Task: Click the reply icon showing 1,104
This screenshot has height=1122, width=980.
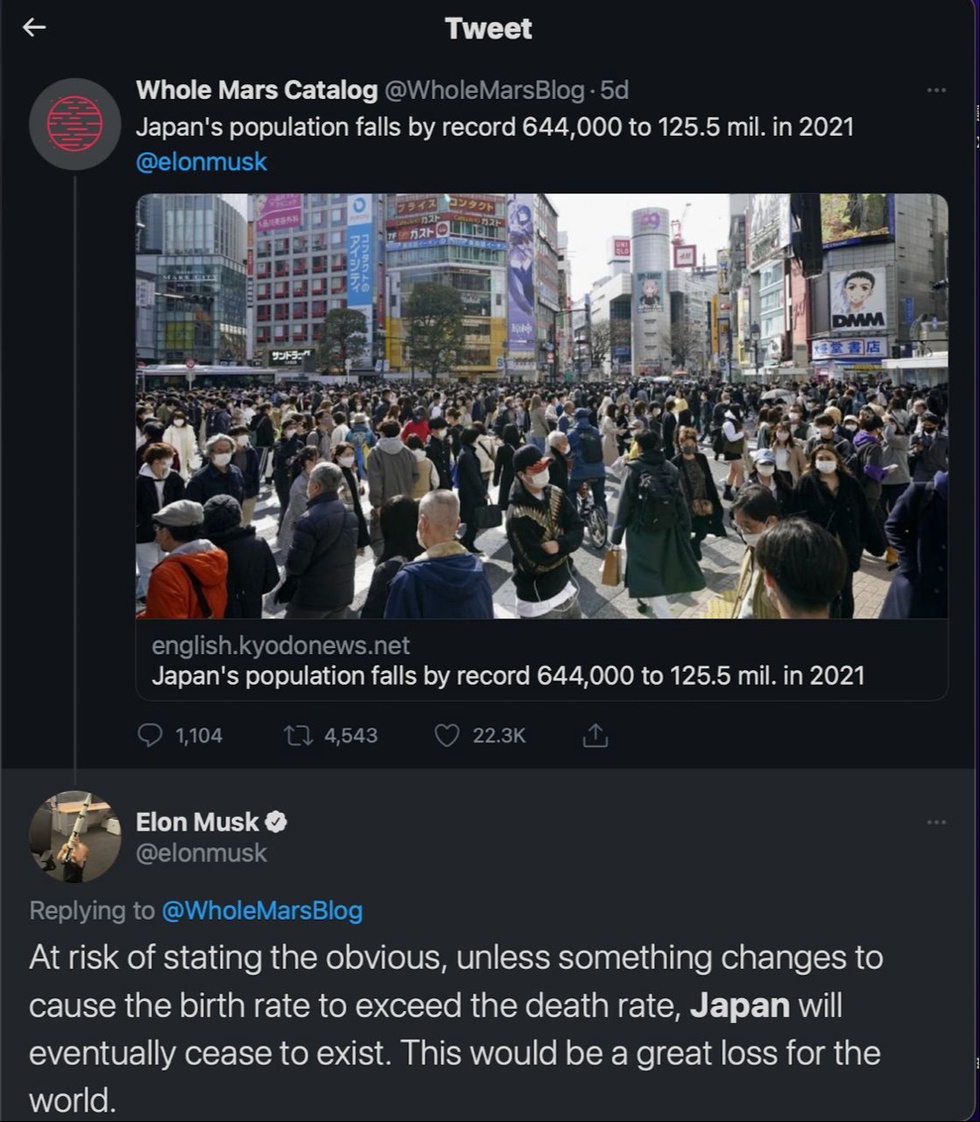Action: point(150,736)
